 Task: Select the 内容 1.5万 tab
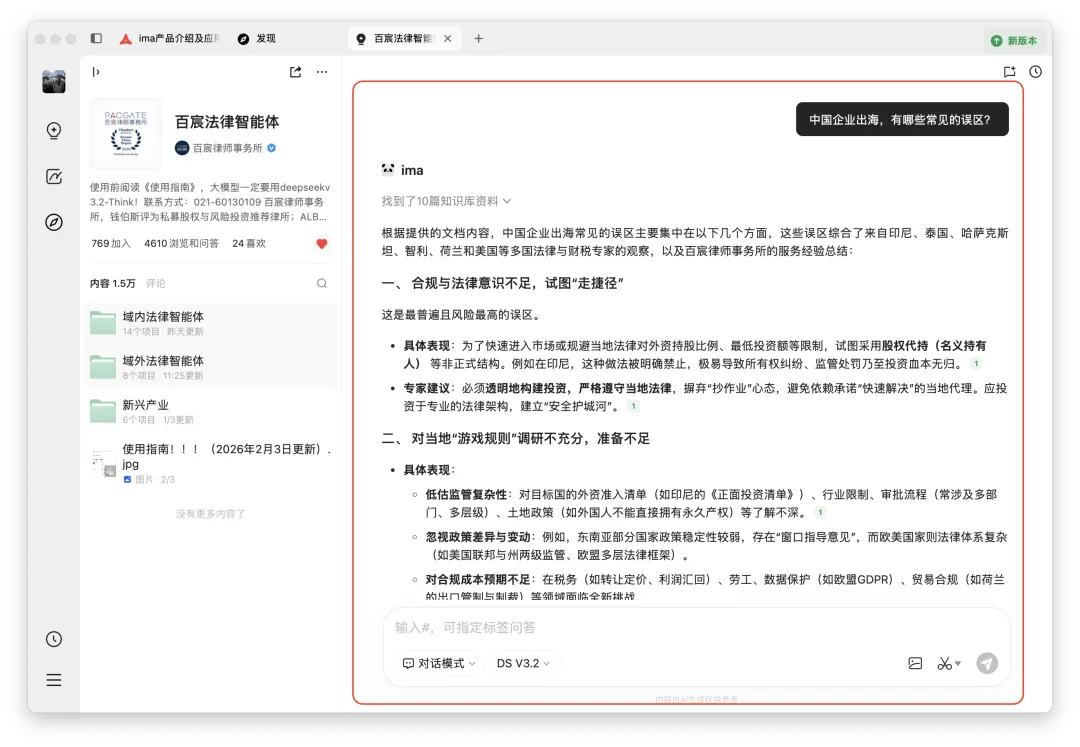113,284
